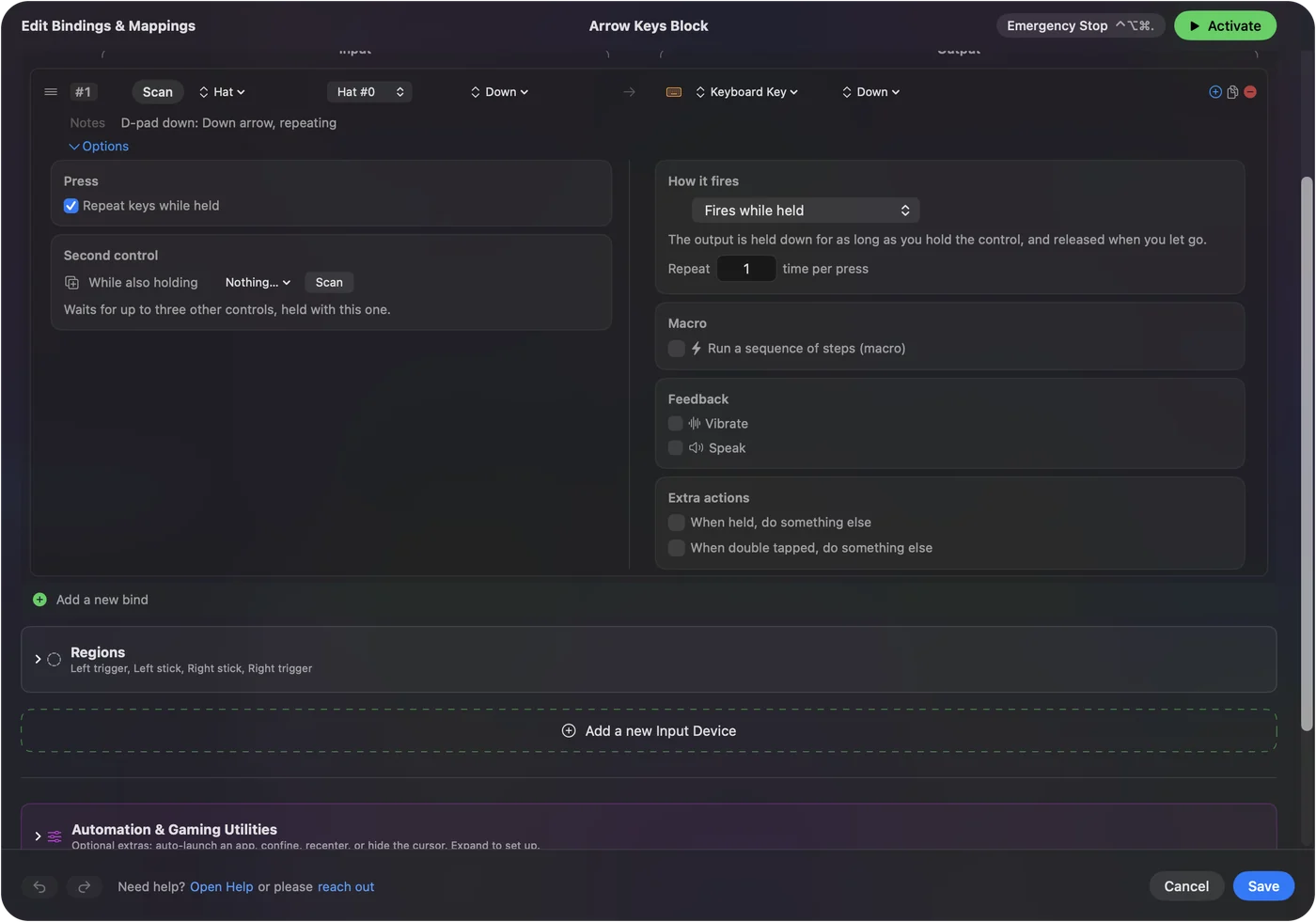Click the Activate button
The image size is (1316, 922).
[1225, 26]
